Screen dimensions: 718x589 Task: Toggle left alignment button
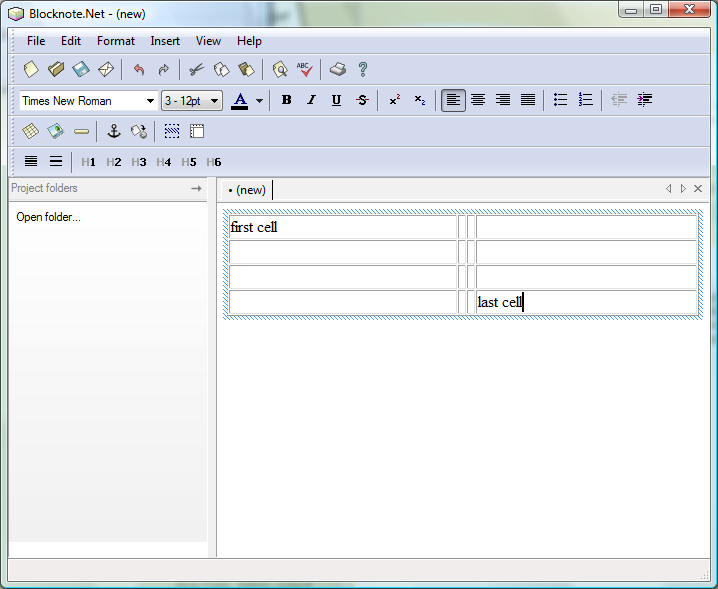tap(453, 100)
